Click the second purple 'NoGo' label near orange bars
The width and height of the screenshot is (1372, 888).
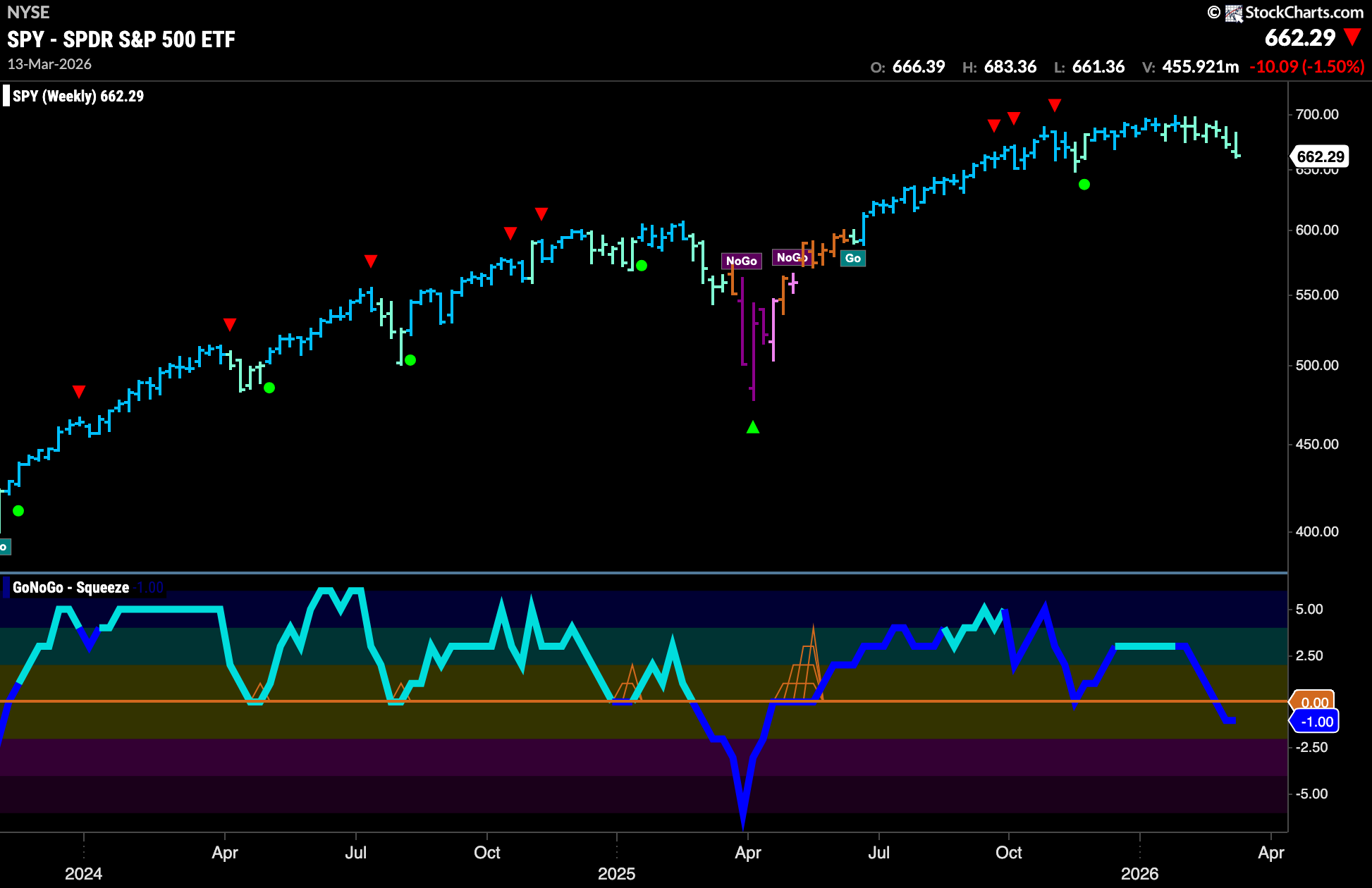791,257
